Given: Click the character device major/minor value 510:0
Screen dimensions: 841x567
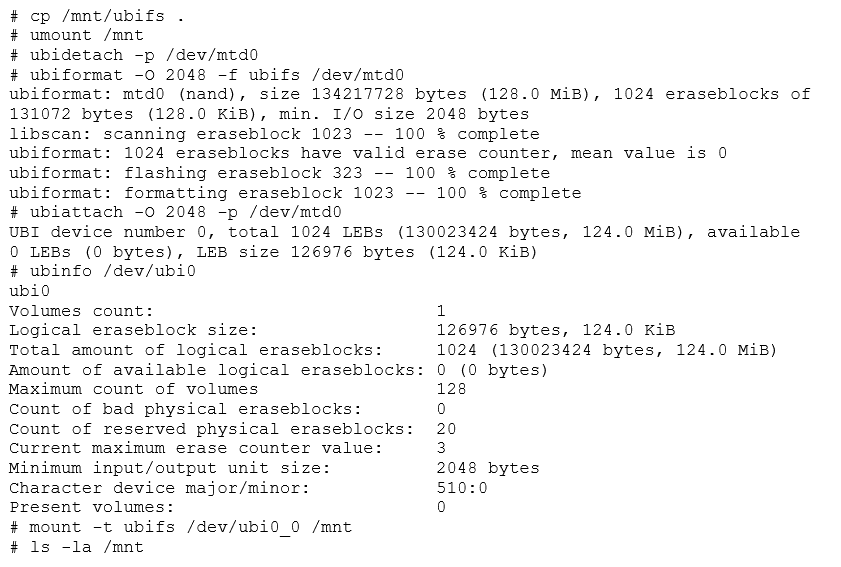Looking at the screenshot, I should point(462,488).
